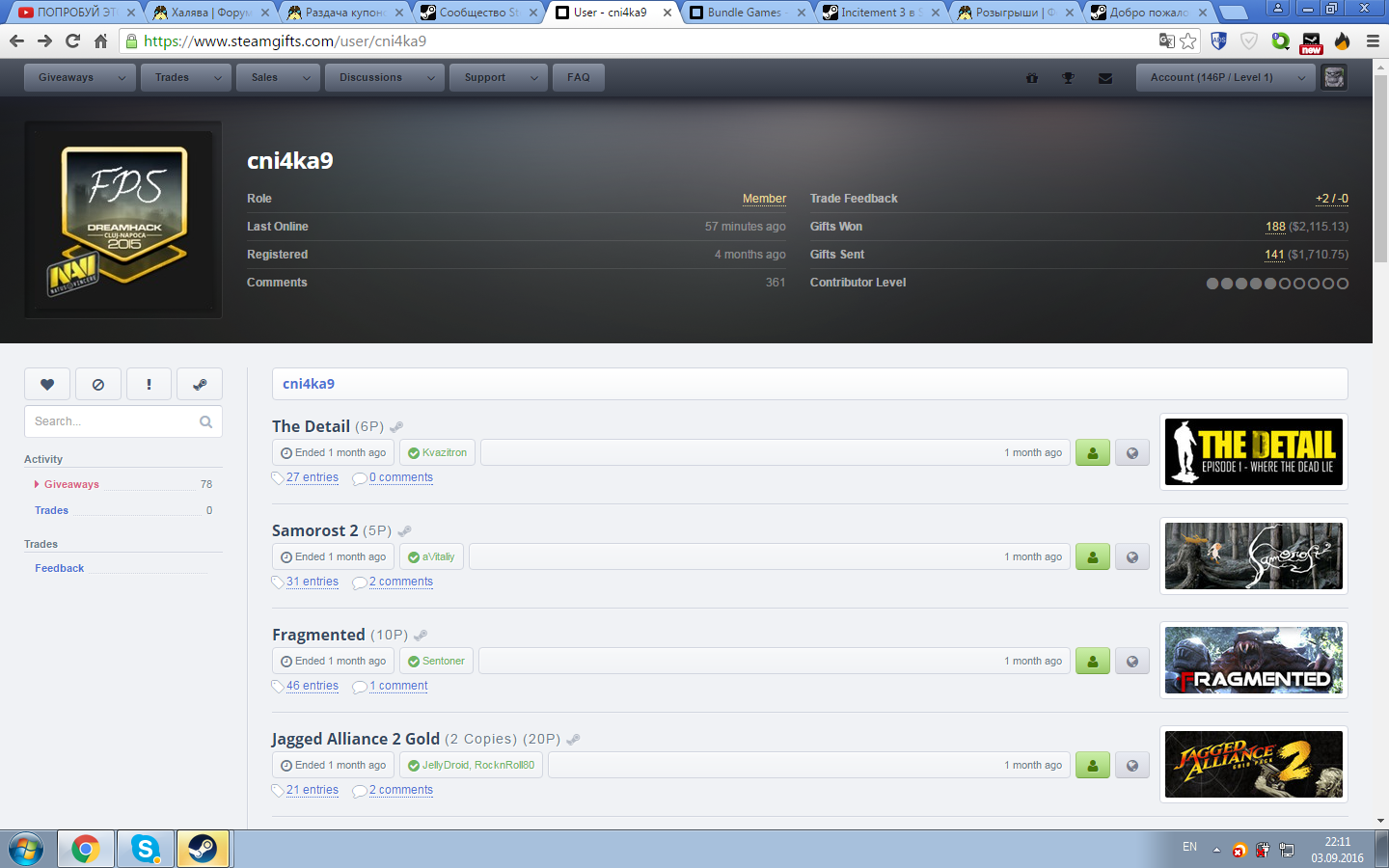Click the green group icon on The Detail row
Image resolution: width=1389 pixels, height=868 pixels.
(x=1093, y=452)
